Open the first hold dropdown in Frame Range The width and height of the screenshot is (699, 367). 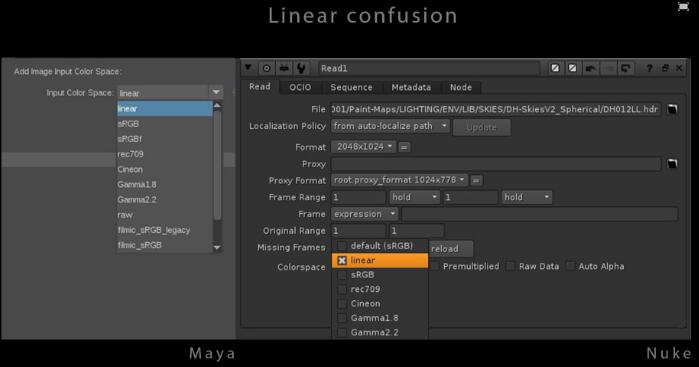click(415, 197)
